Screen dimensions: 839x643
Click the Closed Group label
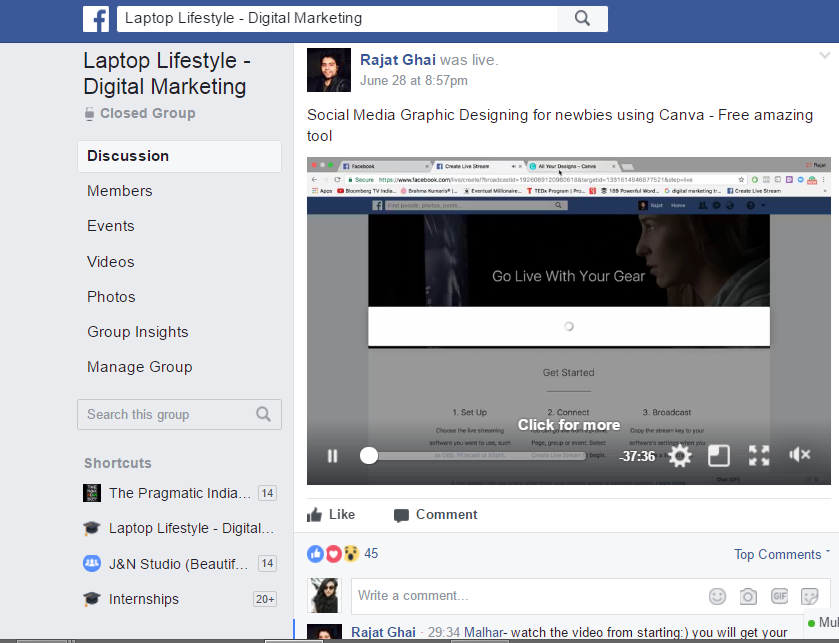[x=148, y=113]
